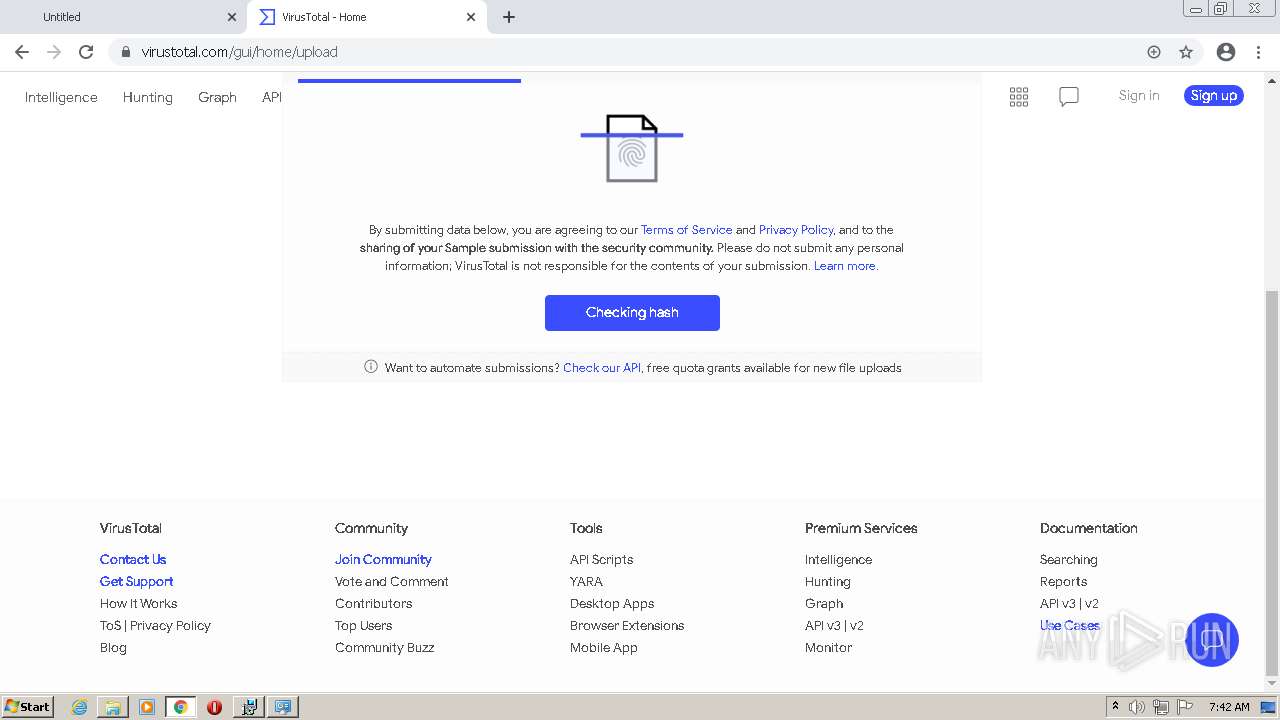Click the browser back arrow

pos(22,52)
